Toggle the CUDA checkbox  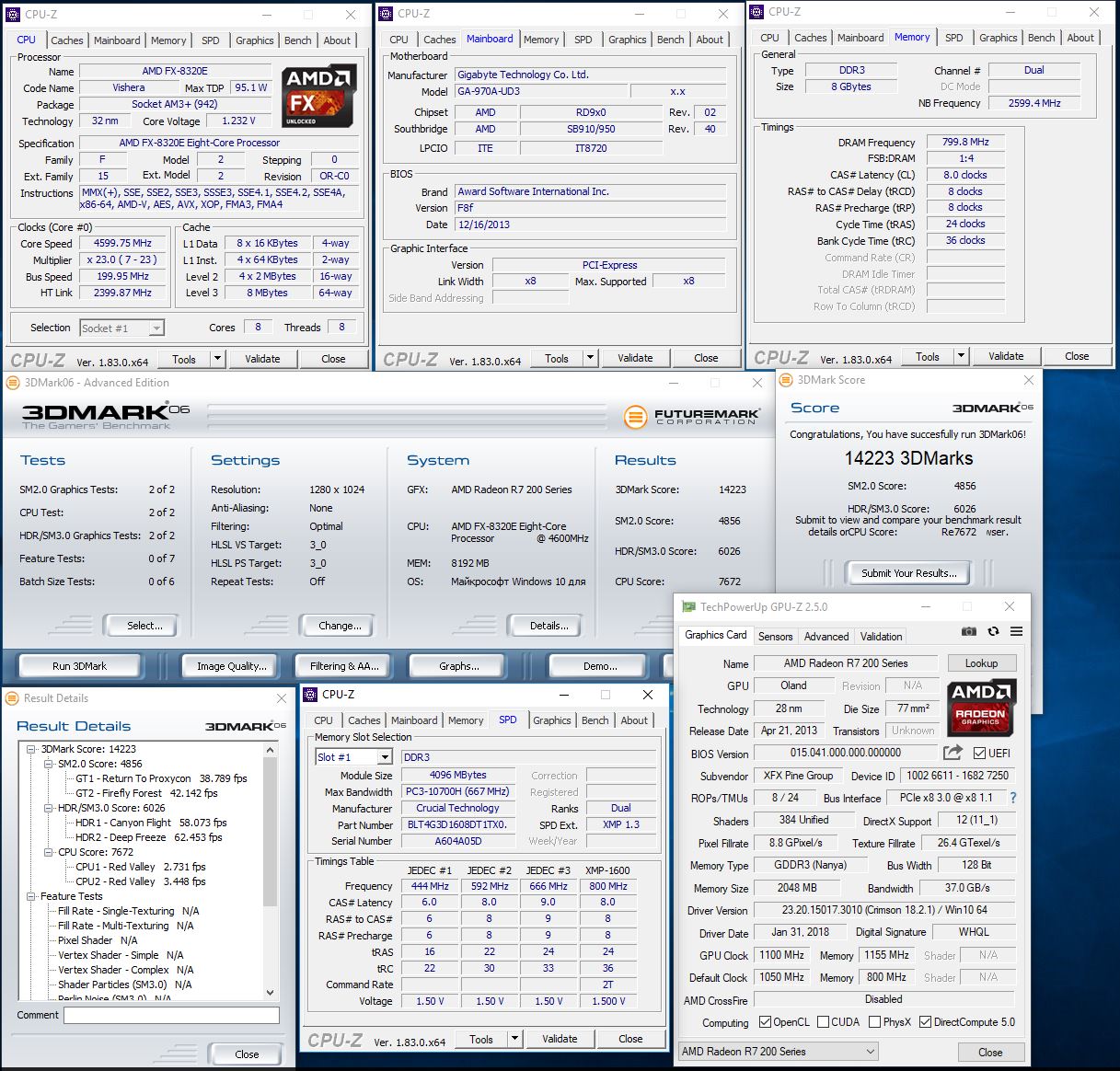[x=822, y=1022]
